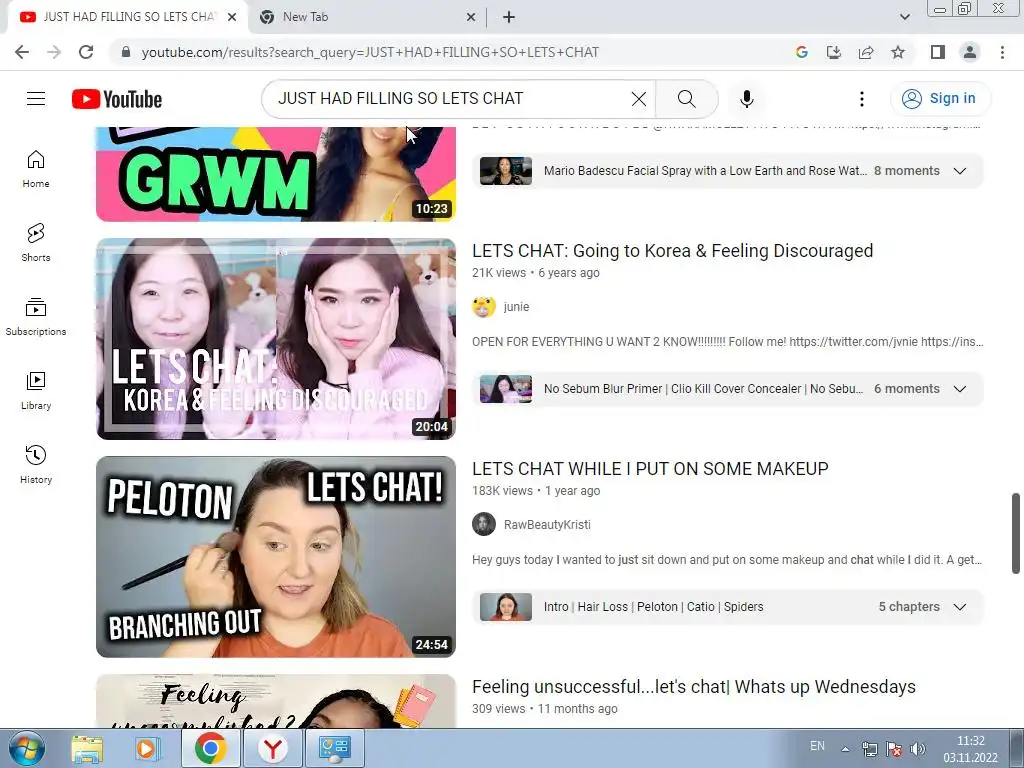Clear the search query with the X

click(x=639, y=99)
